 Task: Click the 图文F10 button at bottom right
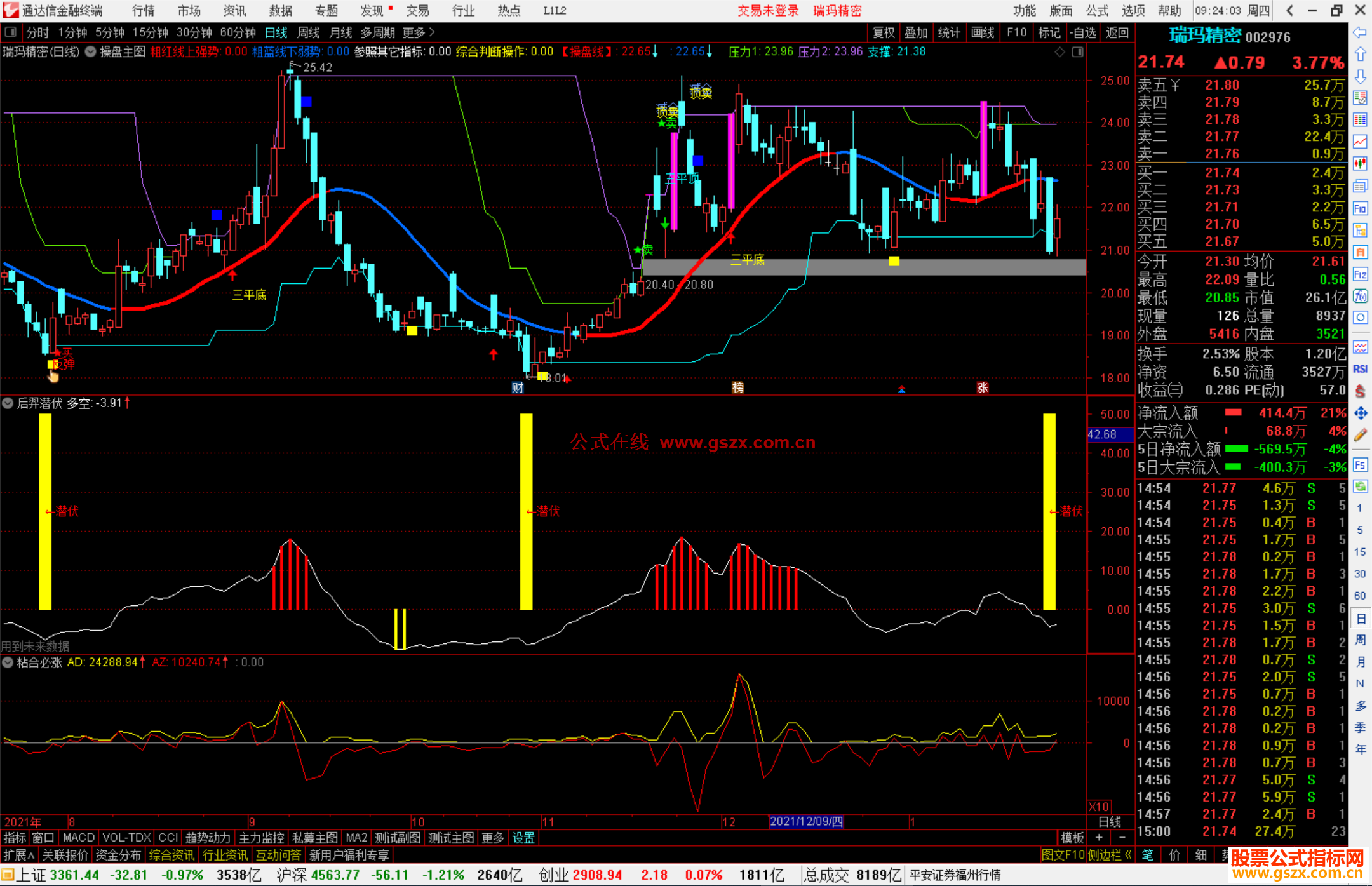(1063, 855)
